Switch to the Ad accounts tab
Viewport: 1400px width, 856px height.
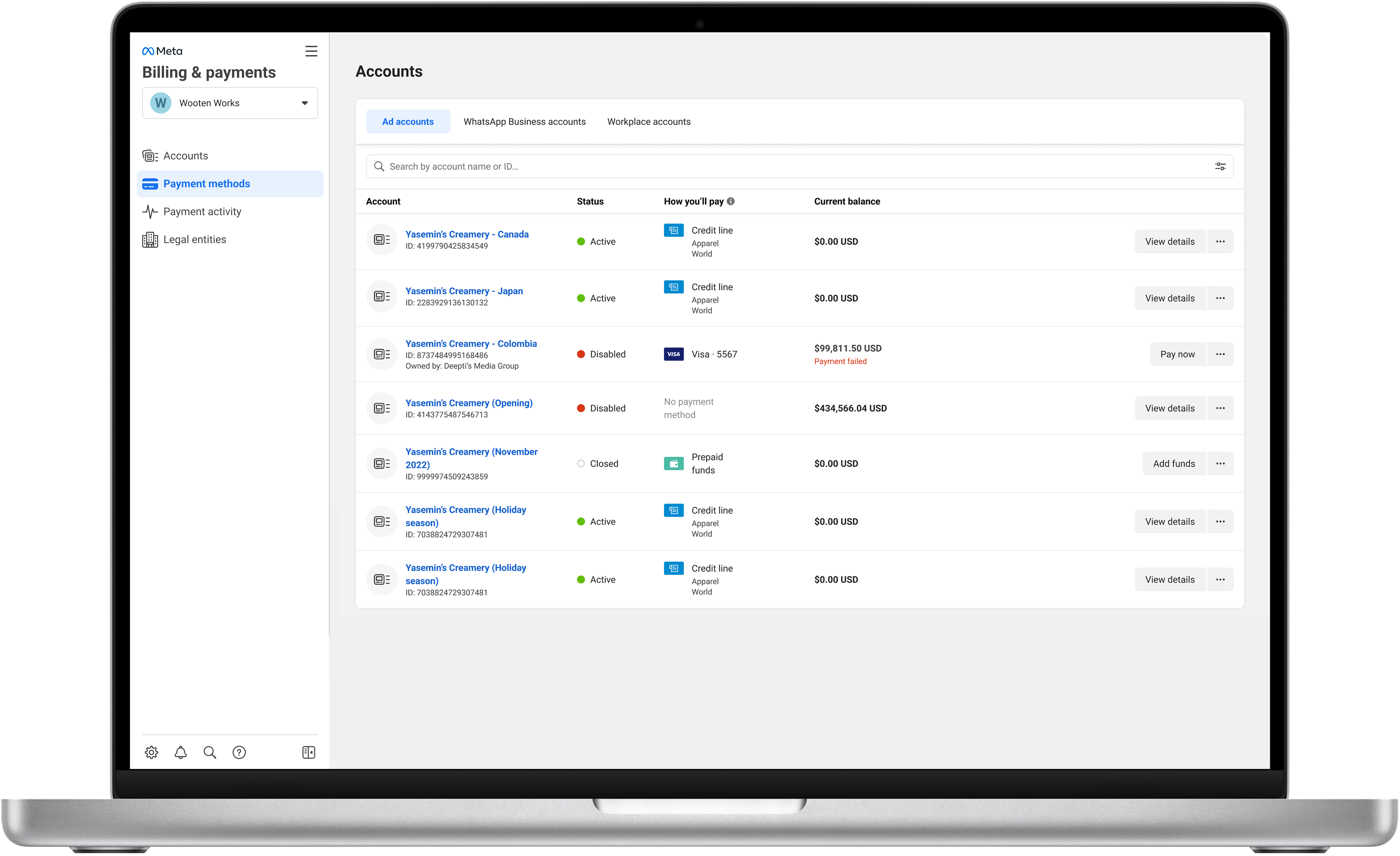pos(408,122)
